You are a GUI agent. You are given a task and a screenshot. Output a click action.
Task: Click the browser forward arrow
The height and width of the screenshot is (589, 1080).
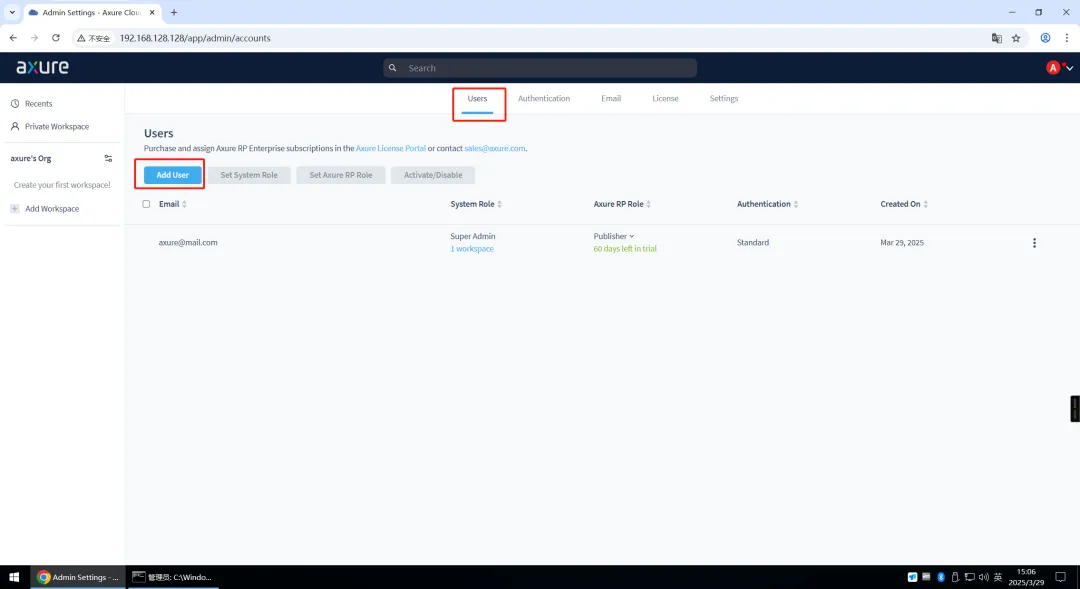pyautogui.click(x=34, y=38)
